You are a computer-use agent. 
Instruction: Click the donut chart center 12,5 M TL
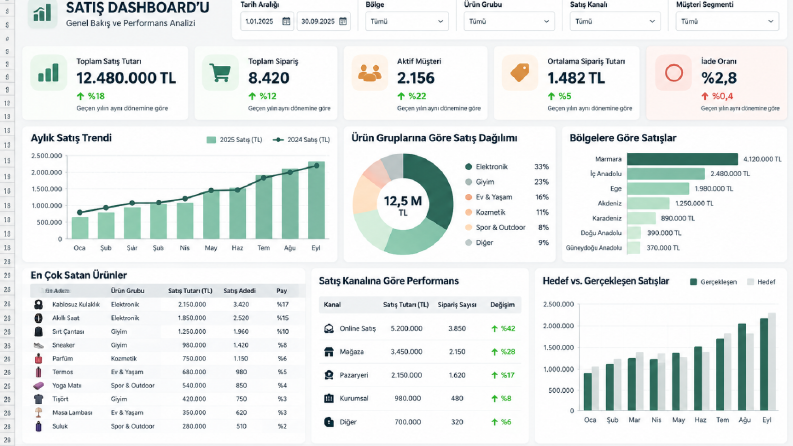[403, 205]
